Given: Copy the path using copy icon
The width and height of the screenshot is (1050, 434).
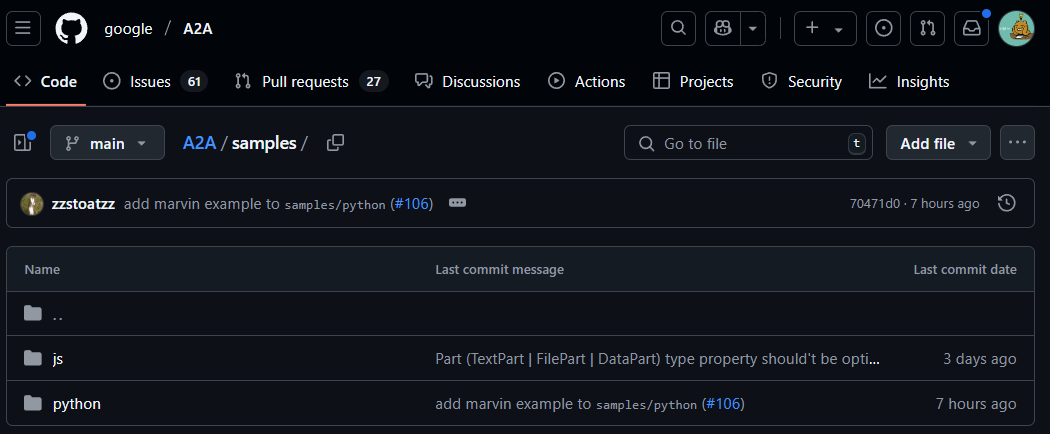Looking at the screenshot, I should pyautogui.click(x=335, y=142).
